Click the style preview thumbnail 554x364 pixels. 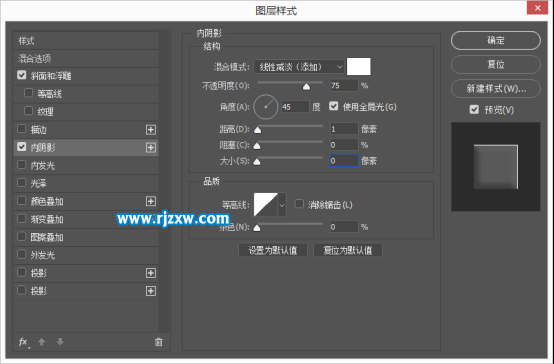point(496,167)
